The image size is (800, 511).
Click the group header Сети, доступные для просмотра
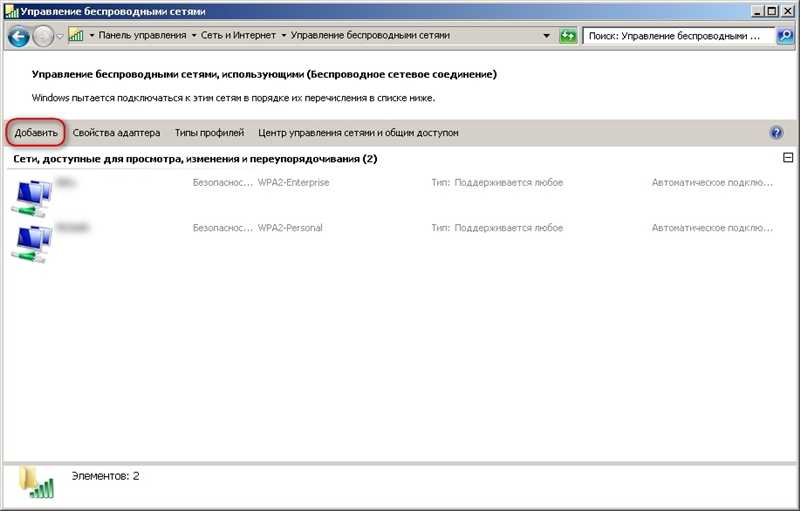tap(195, 159)
